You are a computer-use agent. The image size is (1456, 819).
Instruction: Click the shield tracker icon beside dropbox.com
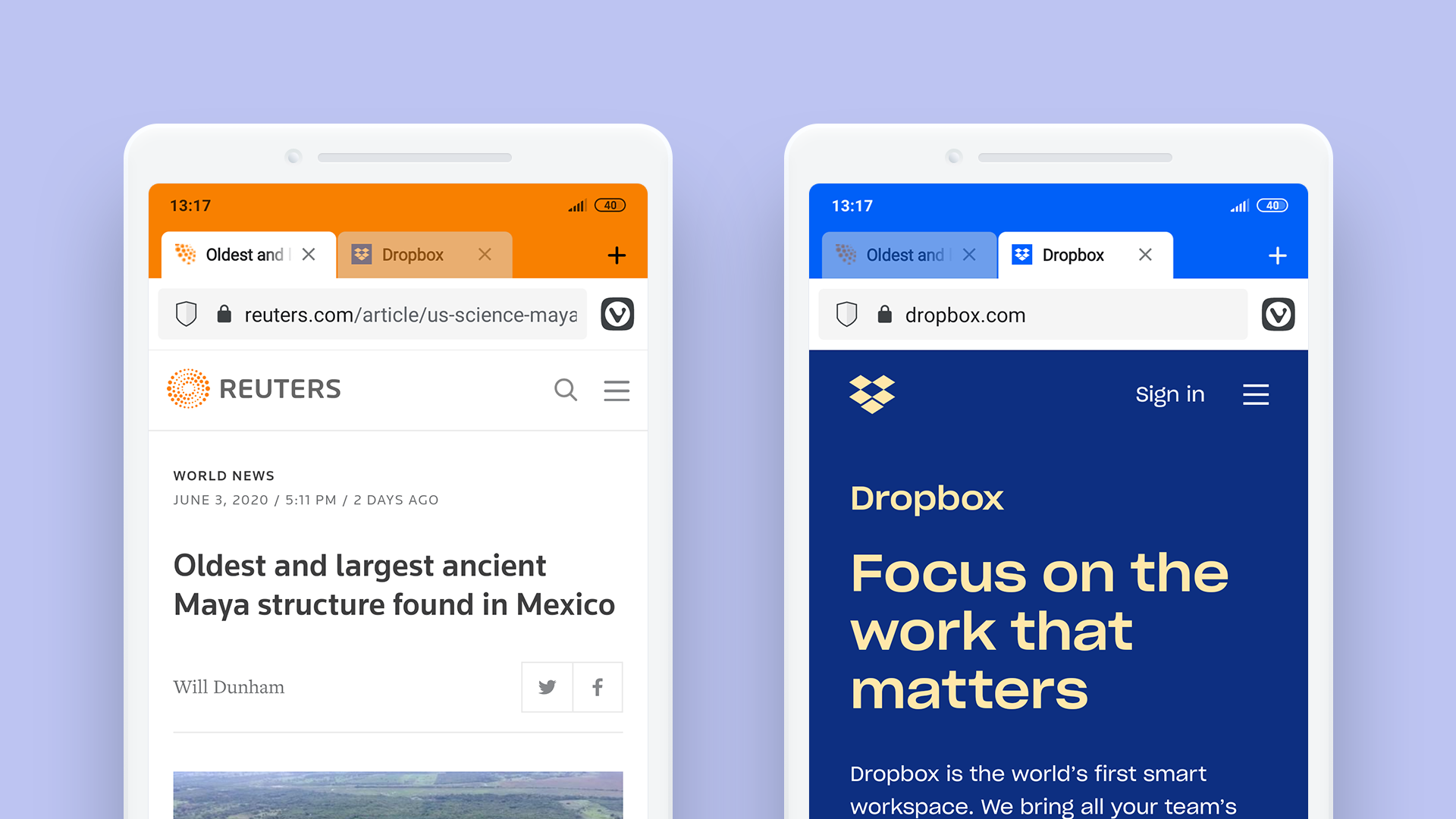[x=847, y=314]
